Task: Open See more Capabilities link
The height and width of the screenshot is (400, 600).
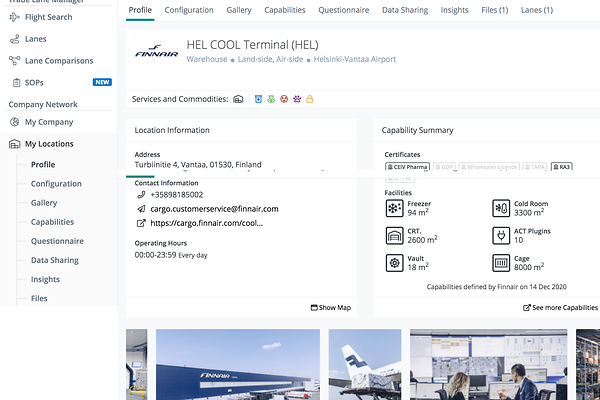Action: [560, 308]
